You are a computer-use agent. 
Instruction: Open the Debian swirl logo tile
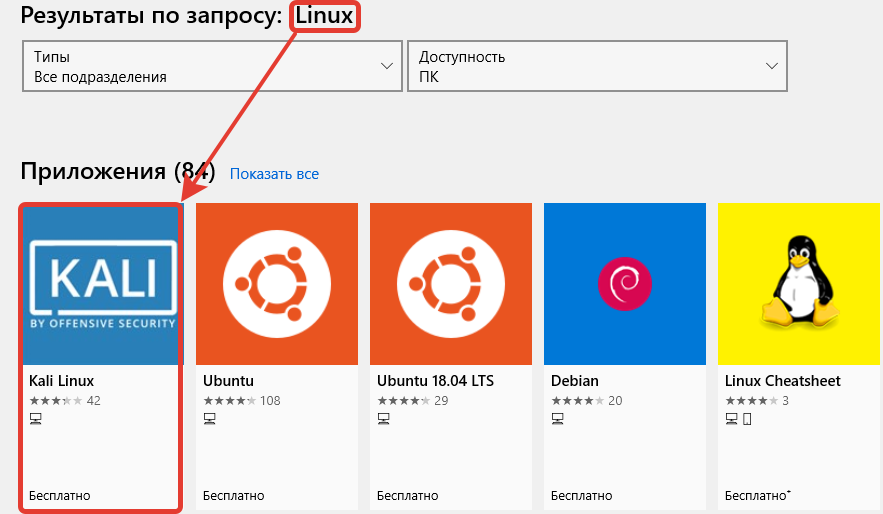coord(625,284)
